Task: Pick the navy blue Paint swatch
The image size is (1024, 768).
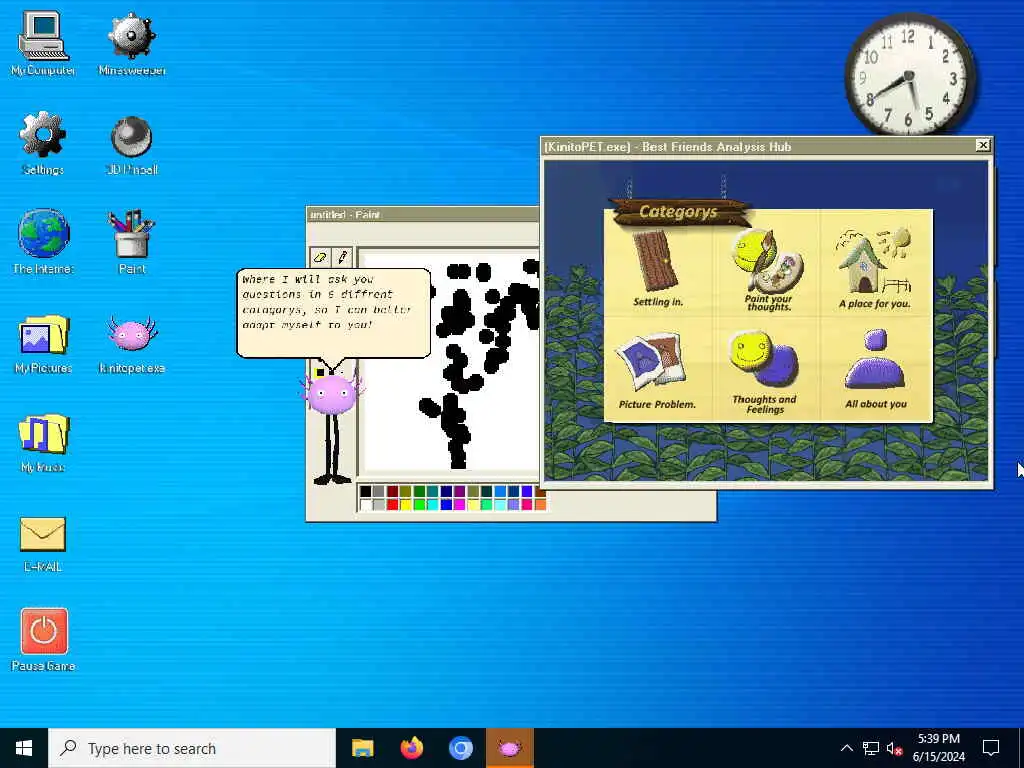Action: click(x=446, y=491)
